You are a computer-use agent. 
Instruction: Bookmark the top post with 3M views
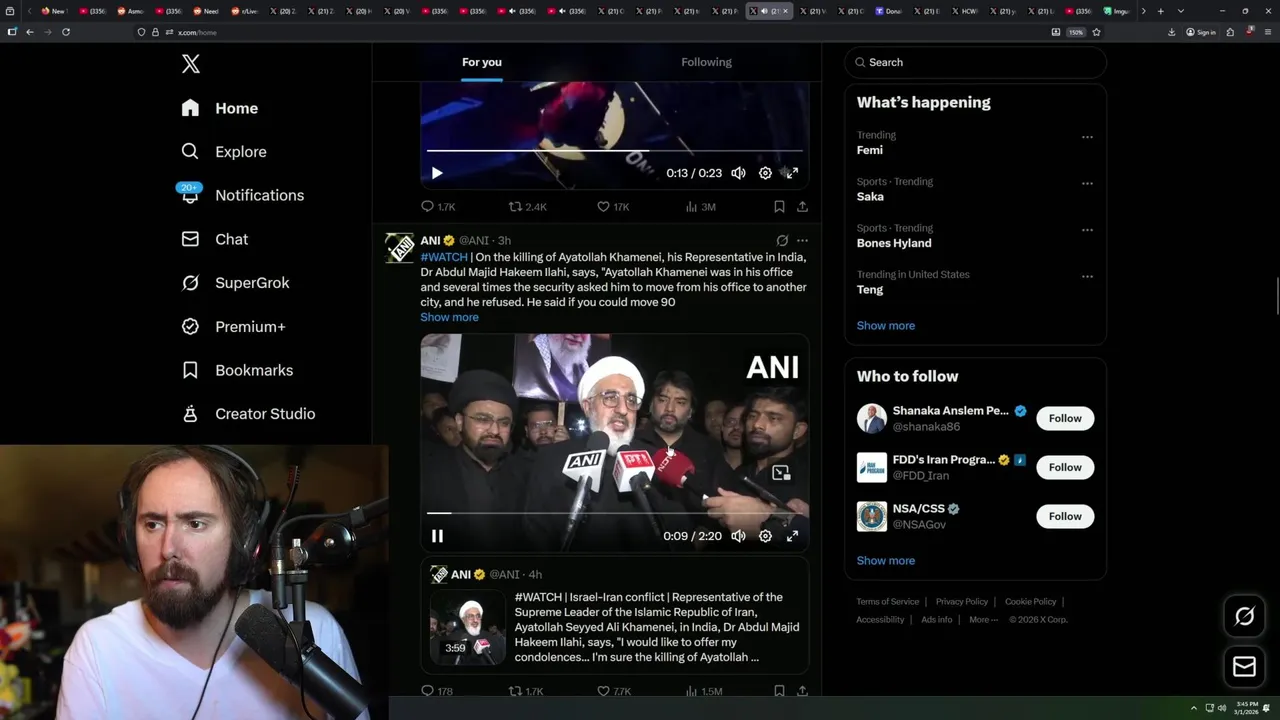779,207
